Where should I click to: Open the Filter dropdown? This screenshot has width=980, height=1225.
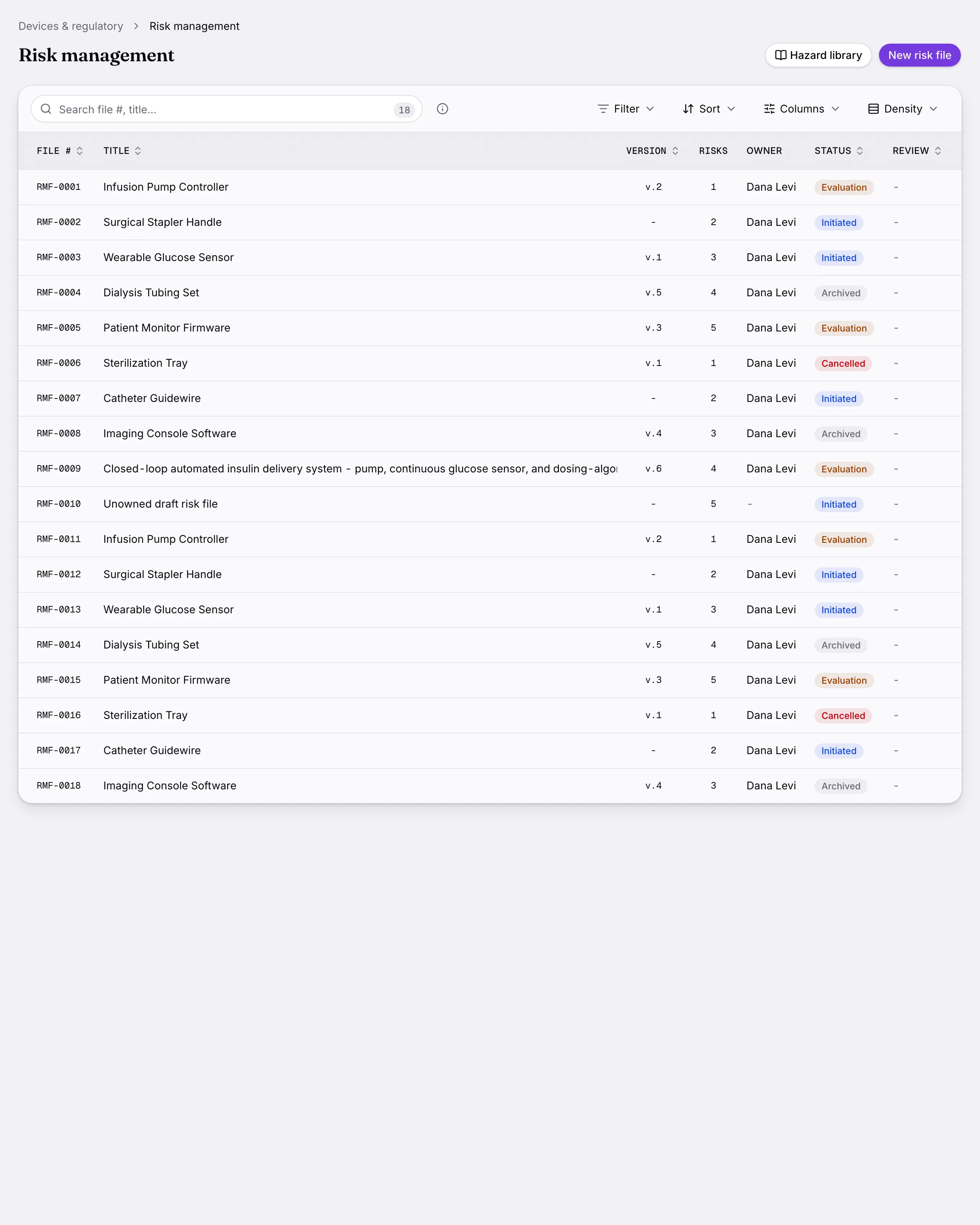coord(626,108)
